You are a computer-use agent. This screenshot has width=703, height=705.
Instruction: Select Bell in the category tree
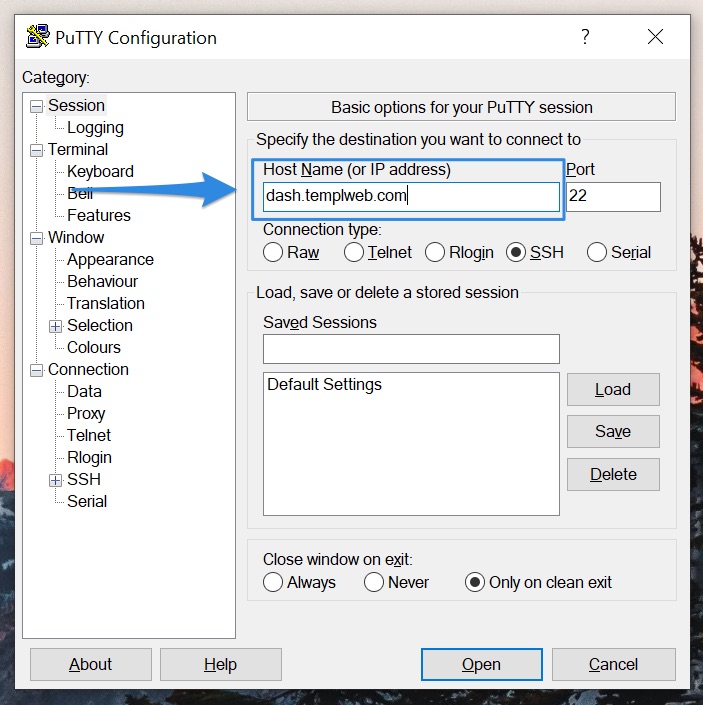point(80,193)
